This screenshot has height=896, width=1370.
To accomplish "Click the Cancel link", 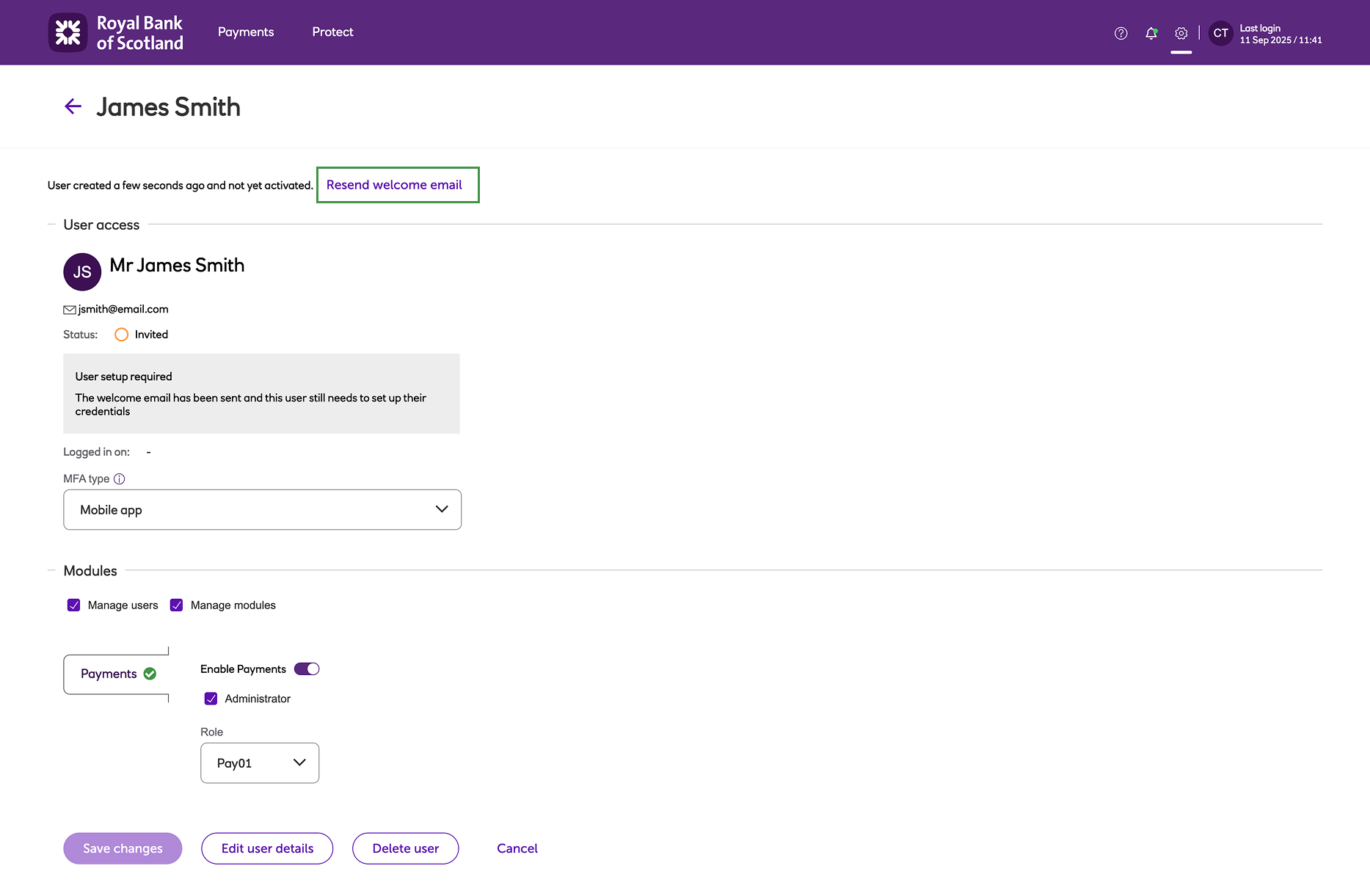I will click(517, 848).
